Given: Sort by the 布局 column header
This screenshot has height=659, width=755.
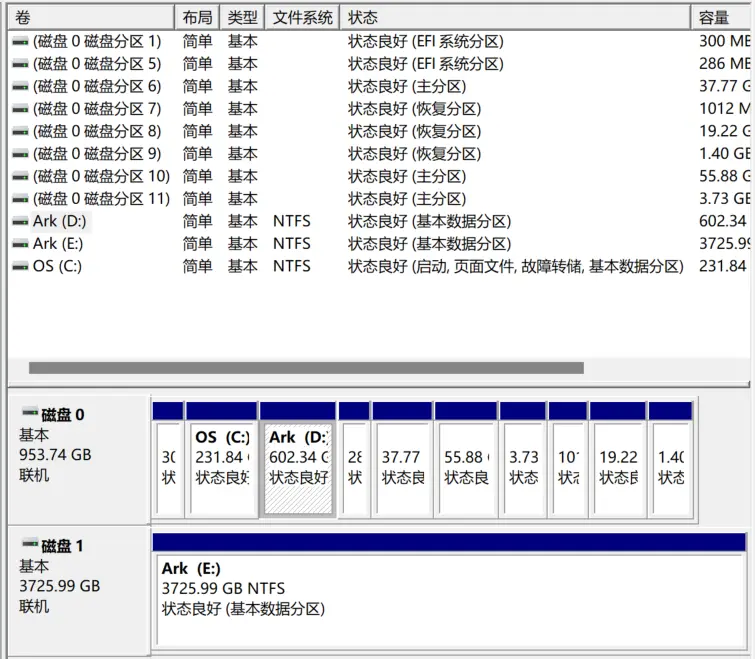Looking at the screenshot, I should 197,18.
